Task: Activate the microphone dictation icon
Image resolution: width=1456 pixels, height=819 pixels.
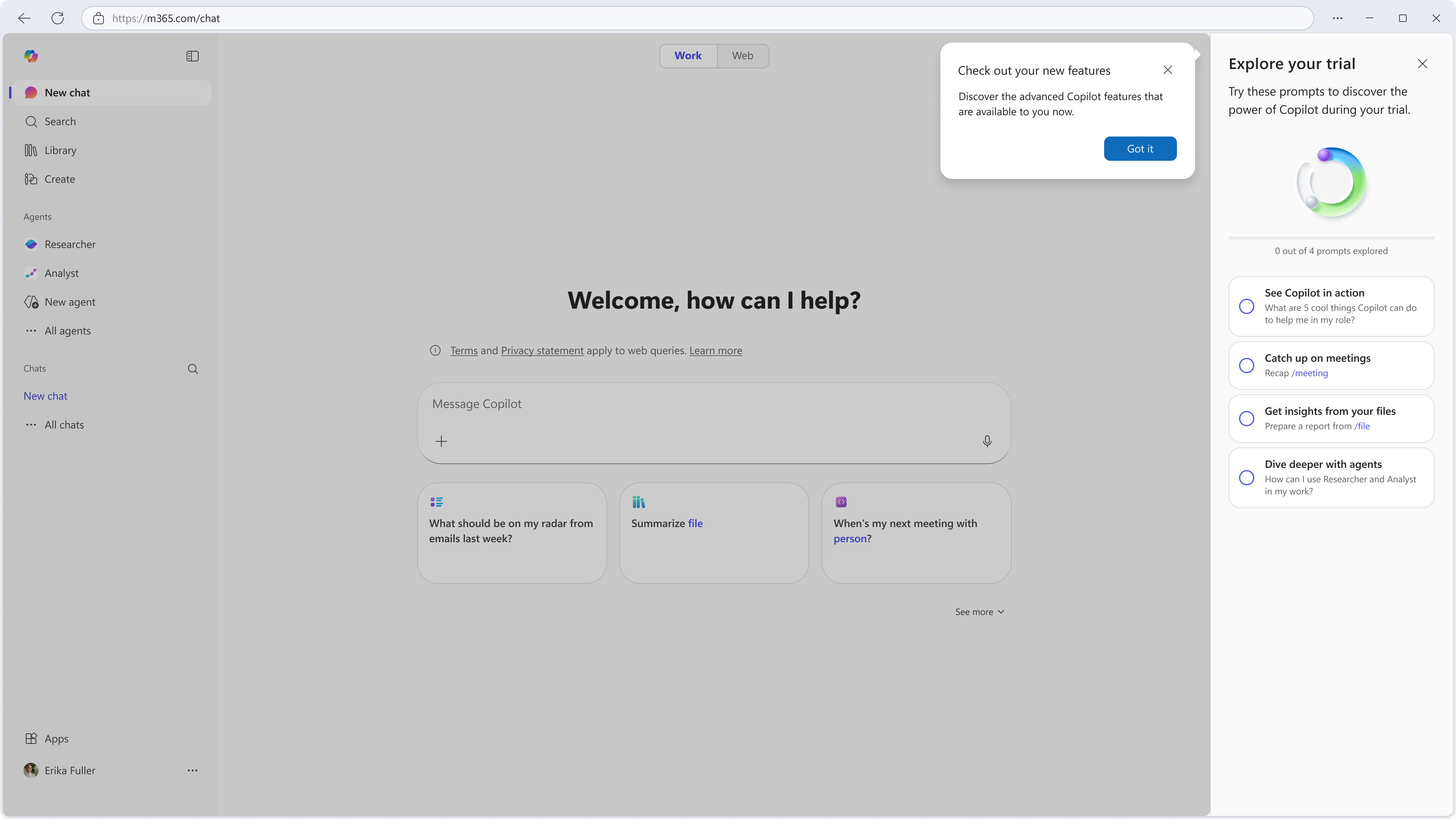Action: click(987, 441)
